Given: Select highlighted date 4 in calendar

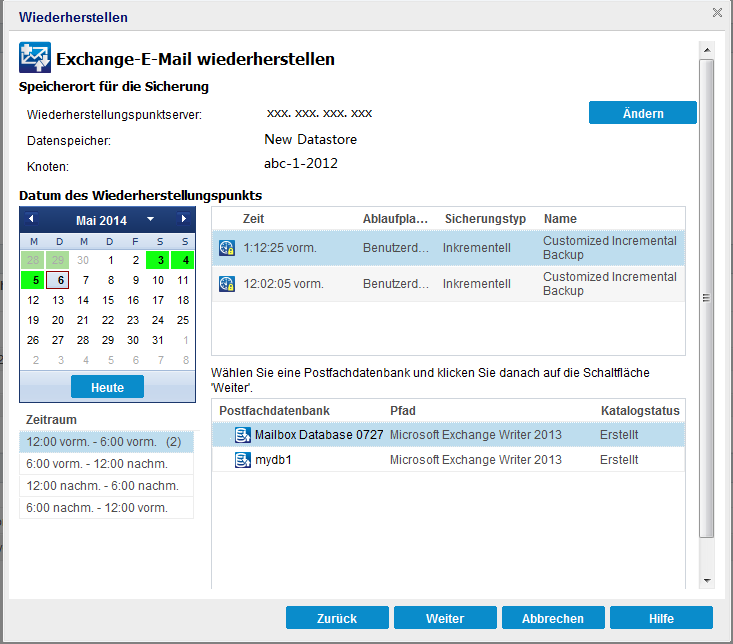Looking at the screenshot, I should pyautogui.click(x=183, y=260).
